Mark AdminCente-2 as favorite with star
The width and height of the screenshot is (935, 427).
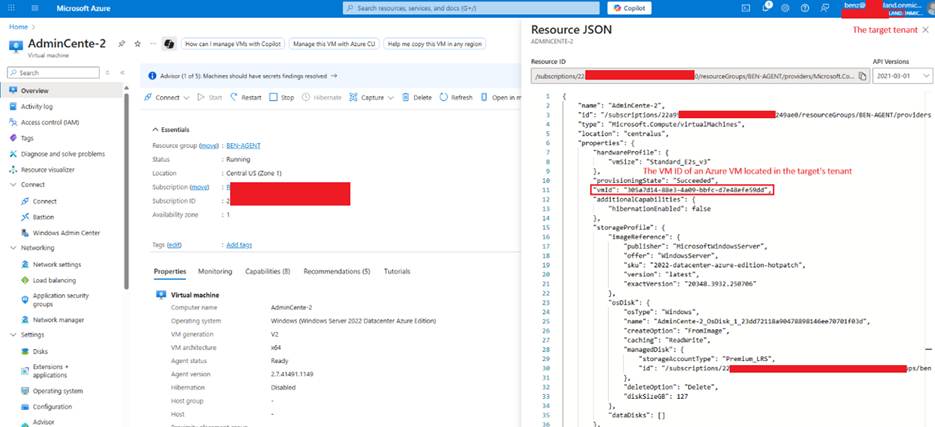137,44
